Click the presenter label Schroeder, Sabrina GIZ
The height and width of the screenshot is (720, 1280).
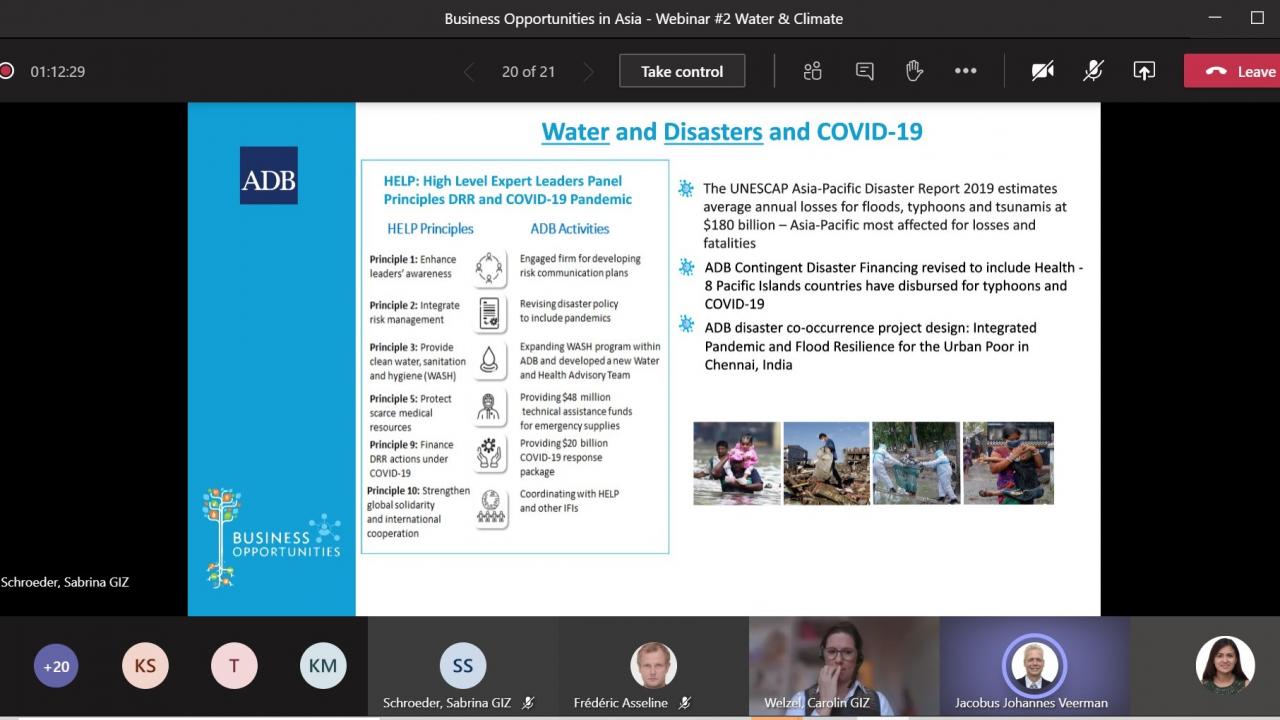[65, 582]
